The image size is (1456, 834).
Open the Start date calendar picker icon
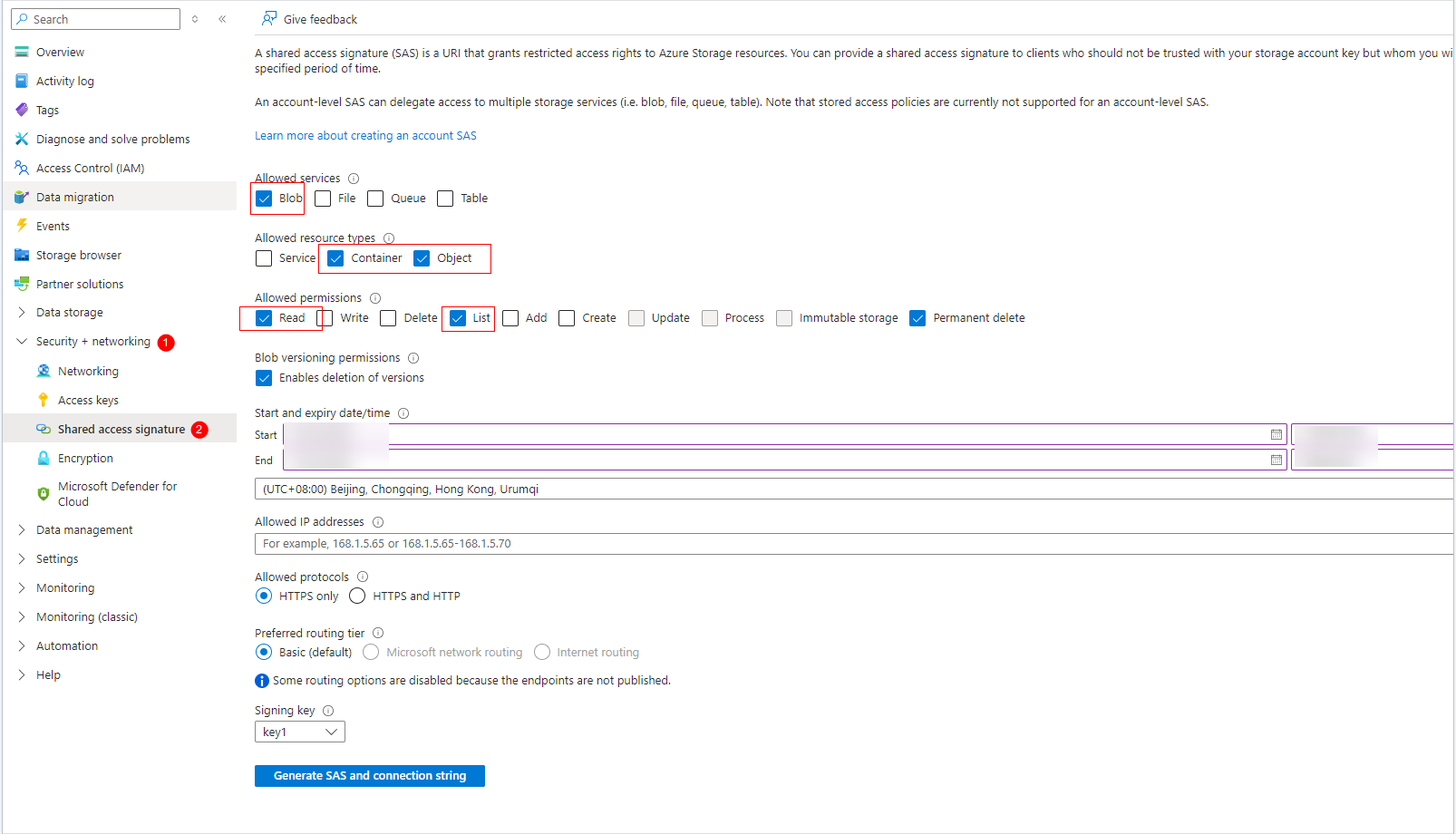click(x=1276, y=435)
